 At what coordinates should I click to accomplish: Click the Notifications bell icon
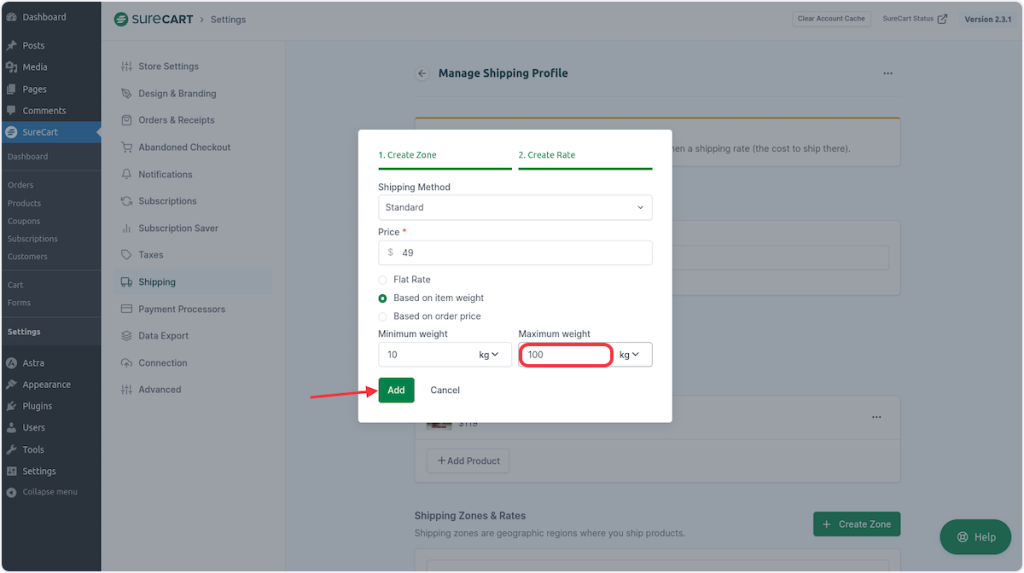pos(126,174)
